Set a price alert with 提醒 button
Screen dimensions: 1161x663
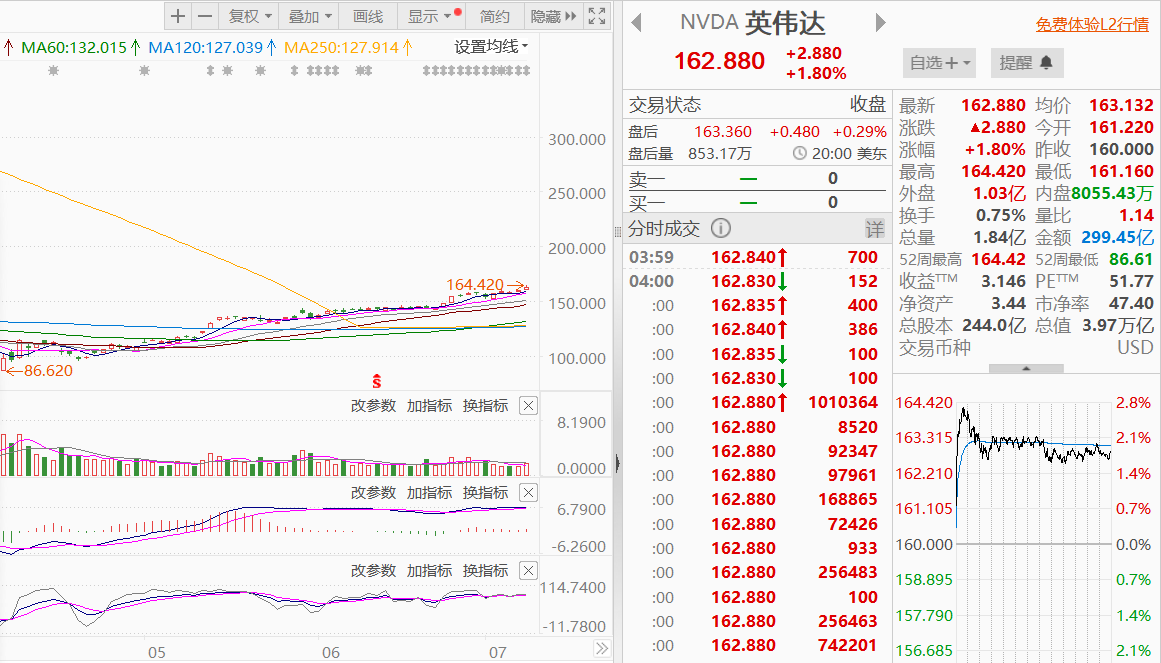[1026, 63]
